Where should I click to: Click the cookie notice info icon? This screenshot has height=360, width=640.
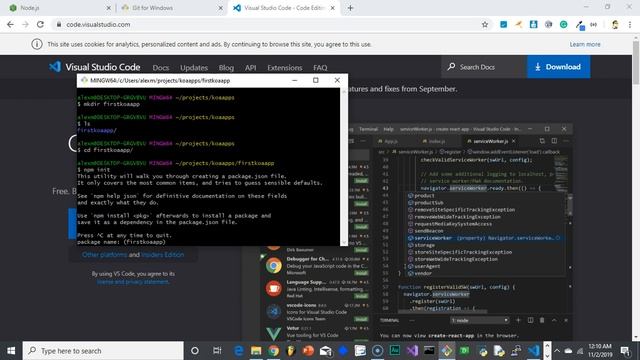37,44
